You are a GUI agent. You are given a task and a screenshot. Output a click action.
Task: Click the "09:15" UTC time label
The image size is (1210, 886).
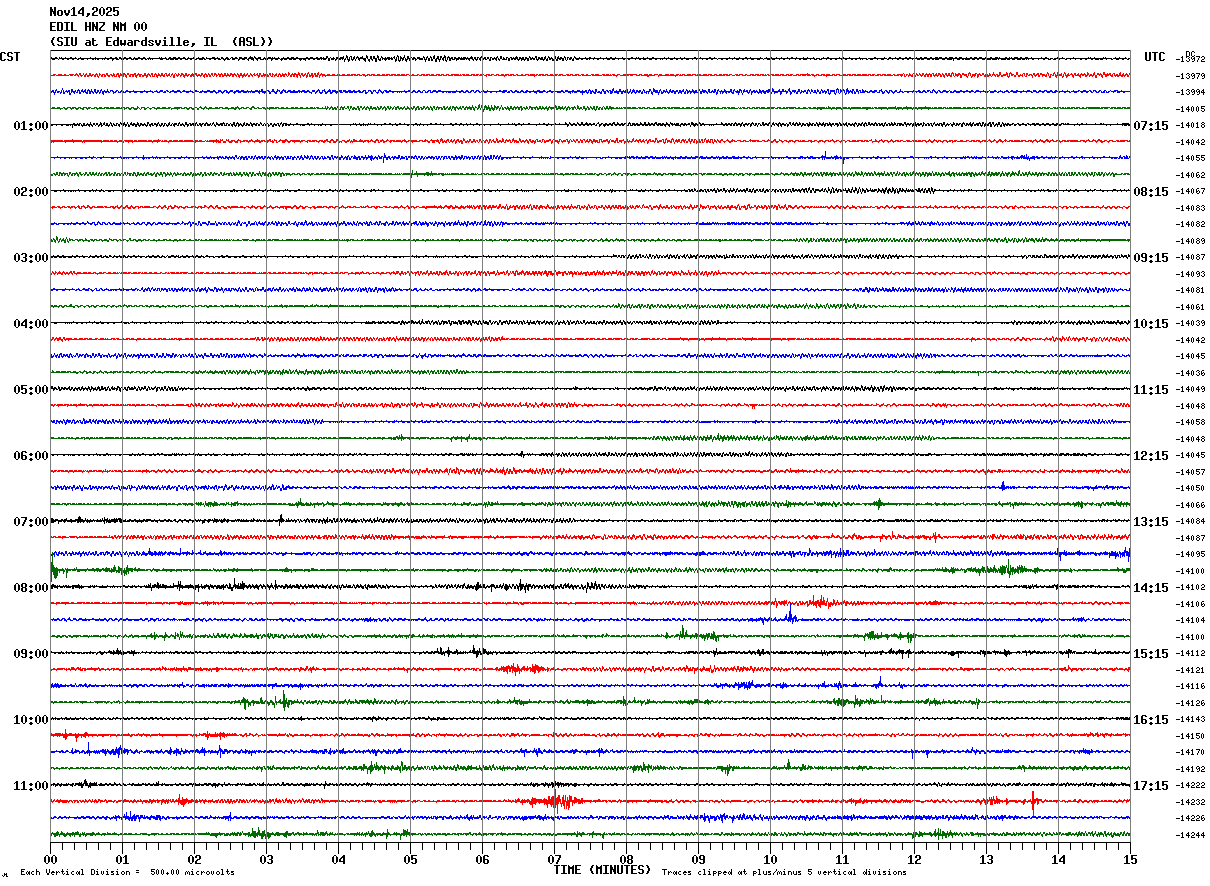pyautogui.click(x=1151, y=258)
